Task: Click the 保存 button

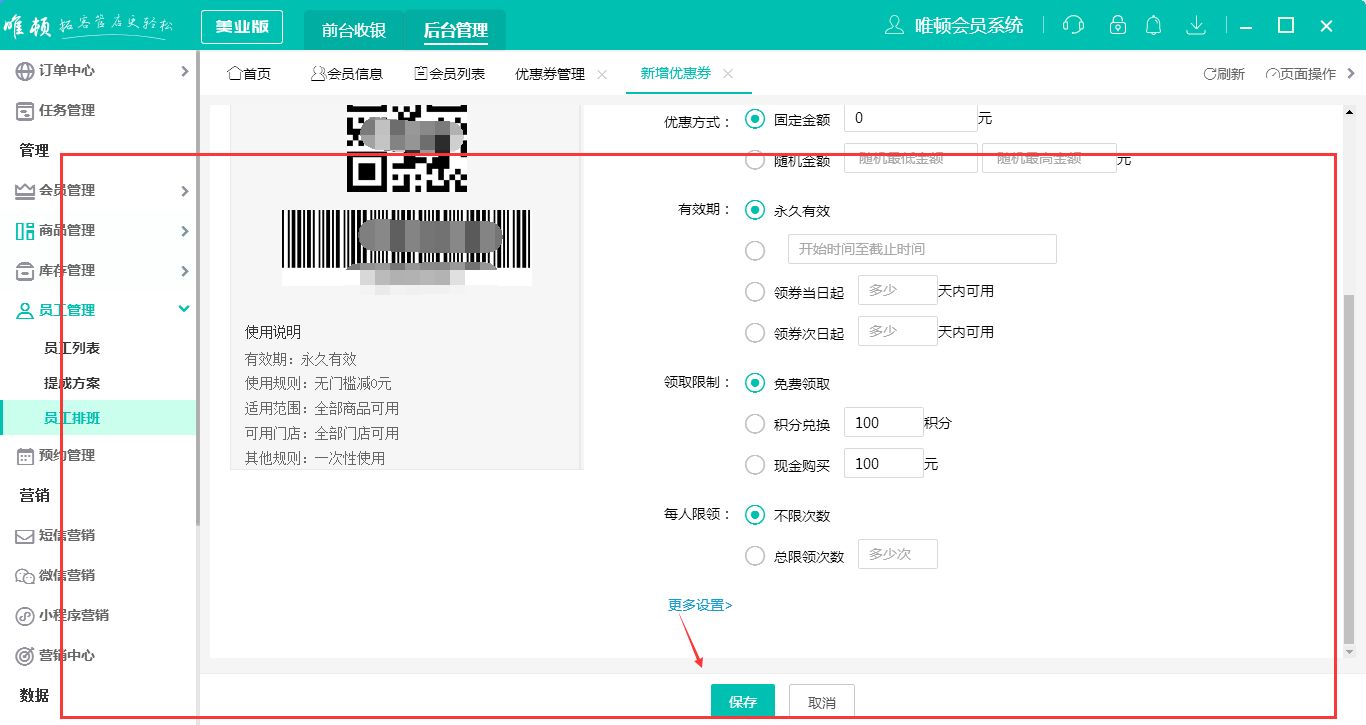Action: pos(743,702)
